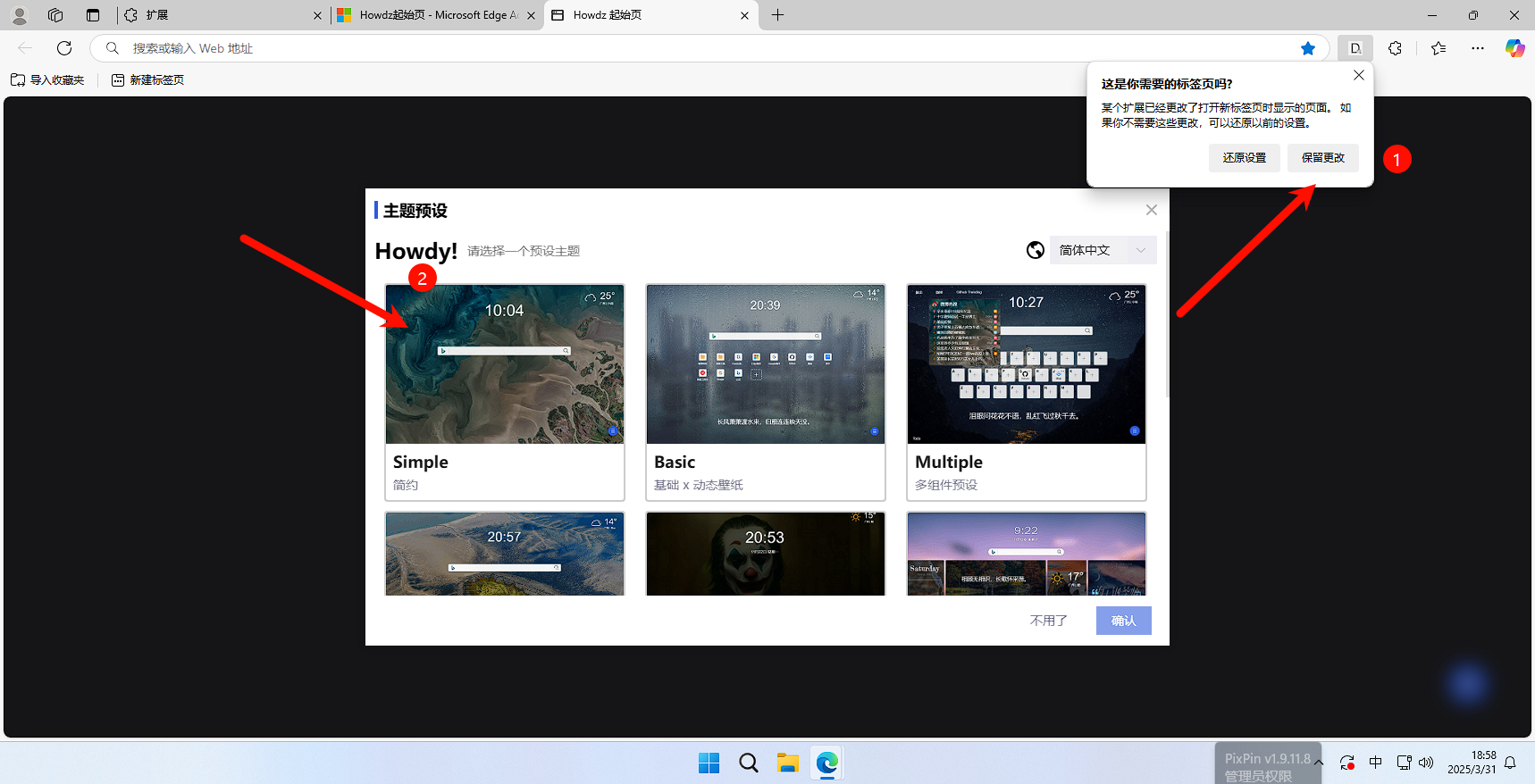This screenshot has width=1535, height=784.
Task: Click the 中 input method indicator
Action: [1376, 763]
